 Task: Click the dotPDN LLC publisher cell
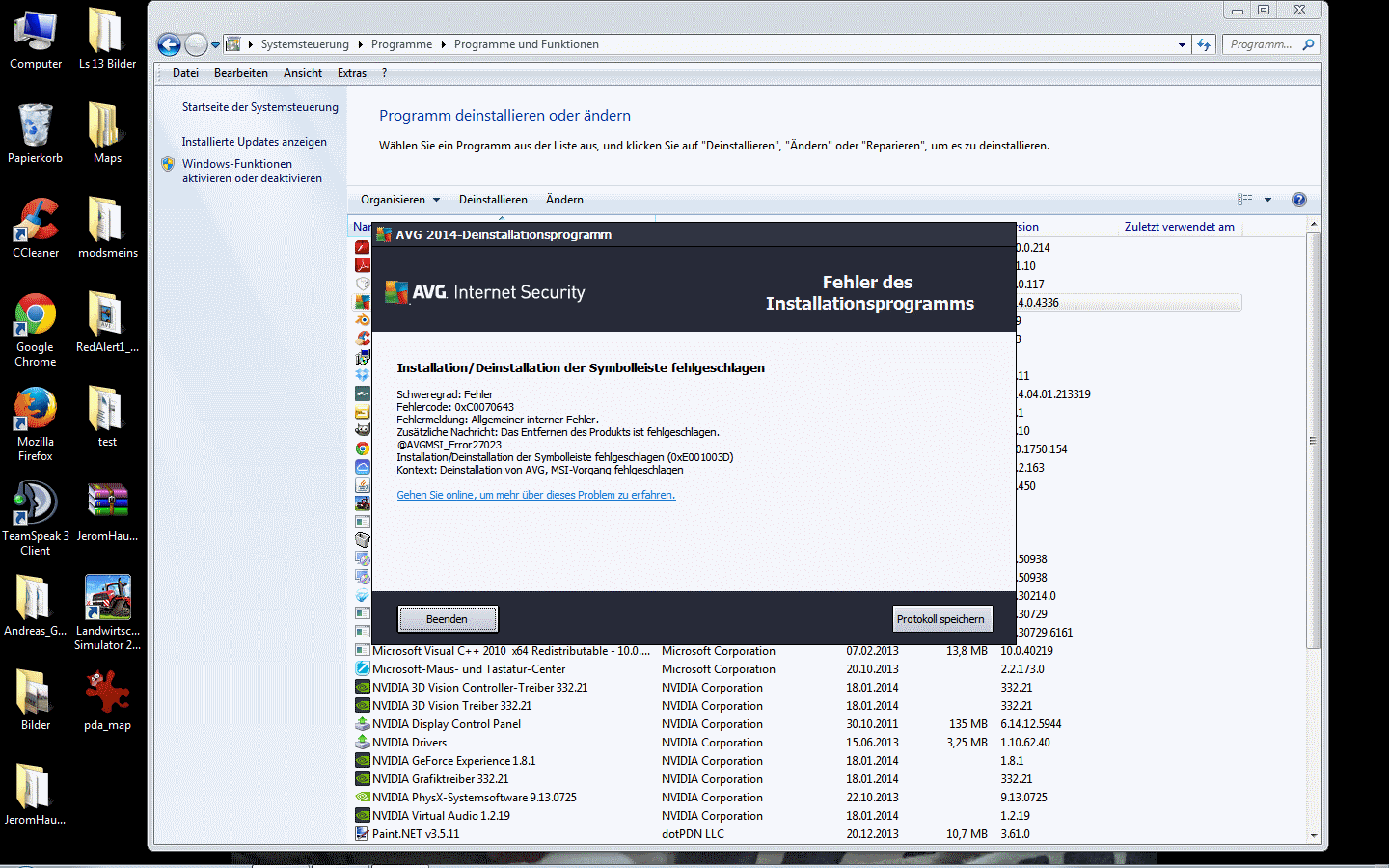[693, 834]
